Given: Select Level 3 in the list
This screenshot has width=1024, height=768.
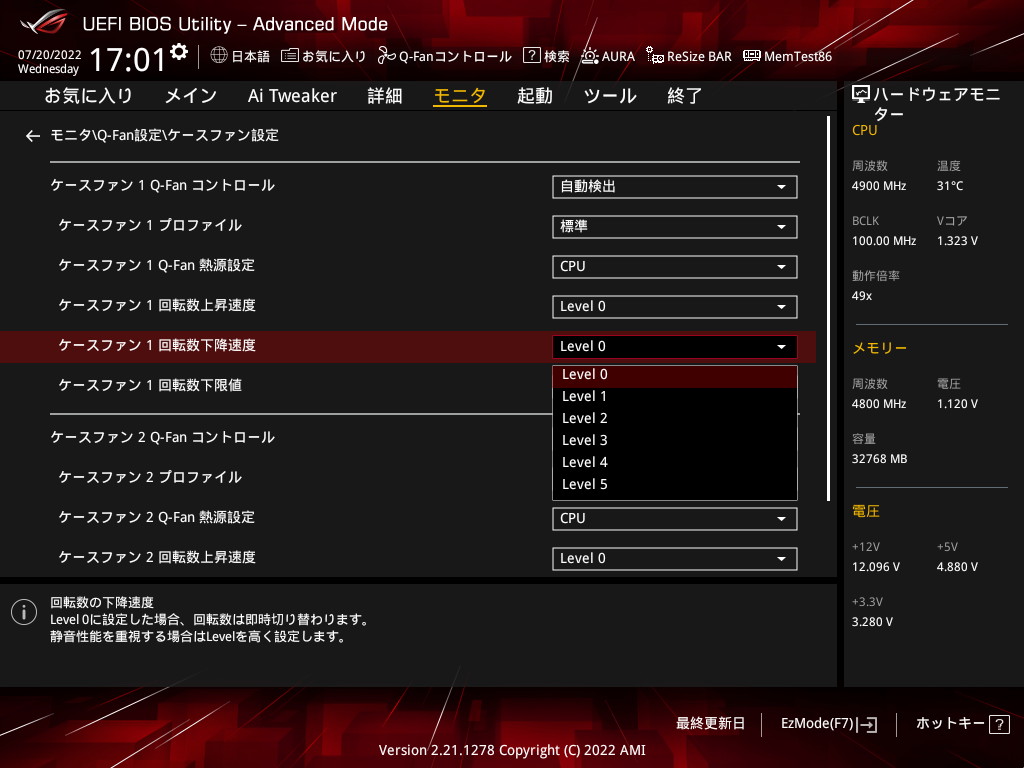Looking at the screenshot, I should [x=675, y=441].
